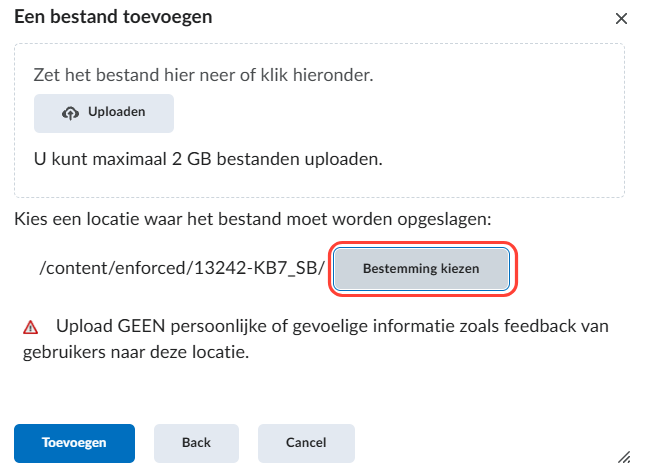This screenshot has height=476, width=647.
Task: Click the red warning triangle icon
Action: click(31, 327)
